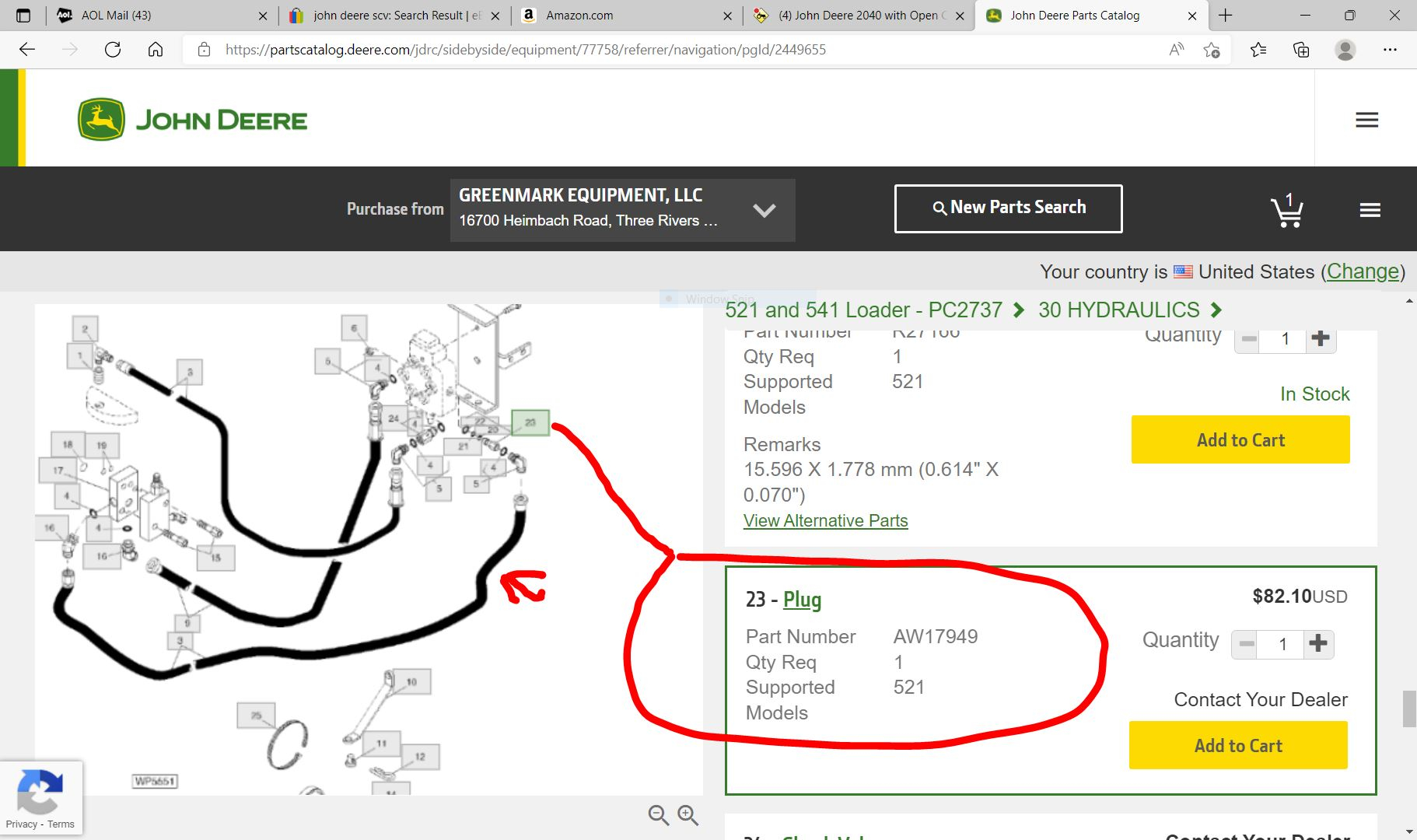Select callout 15 in the diagram
This screenshot has width=1417, height=840.
click(x=215, y=557)
